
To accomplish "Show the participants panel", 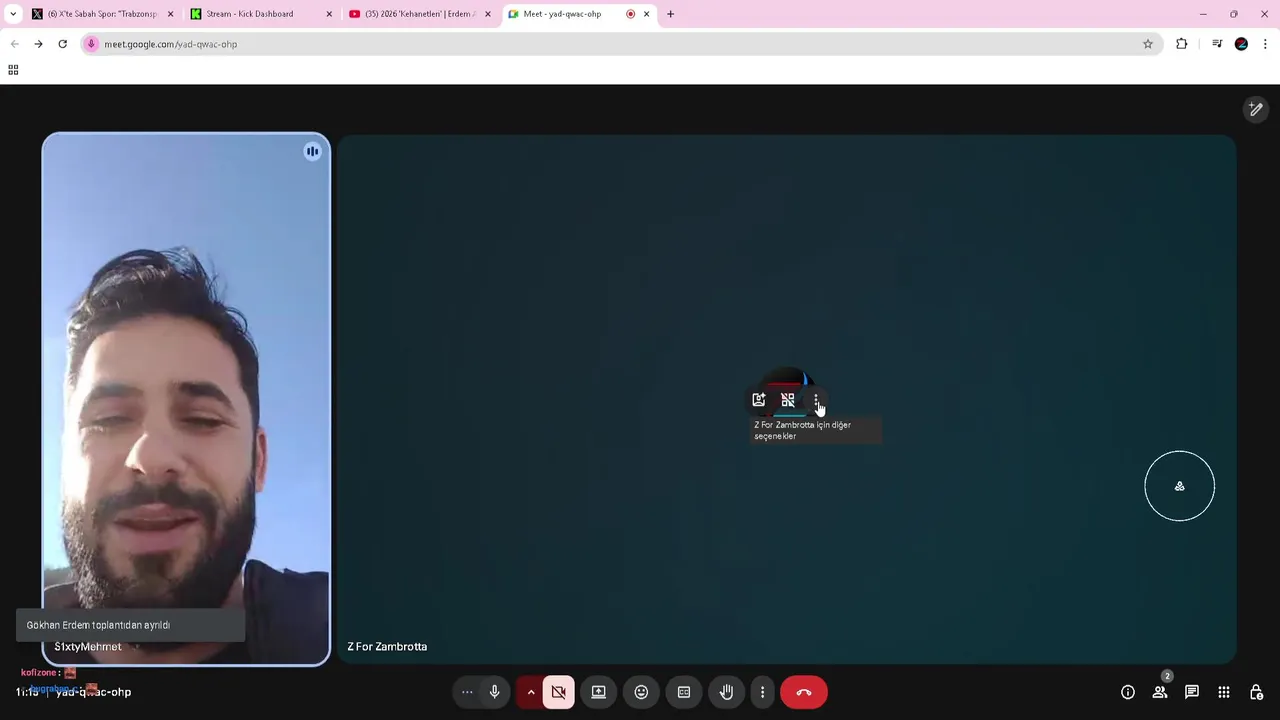I will pos(1160,692).
